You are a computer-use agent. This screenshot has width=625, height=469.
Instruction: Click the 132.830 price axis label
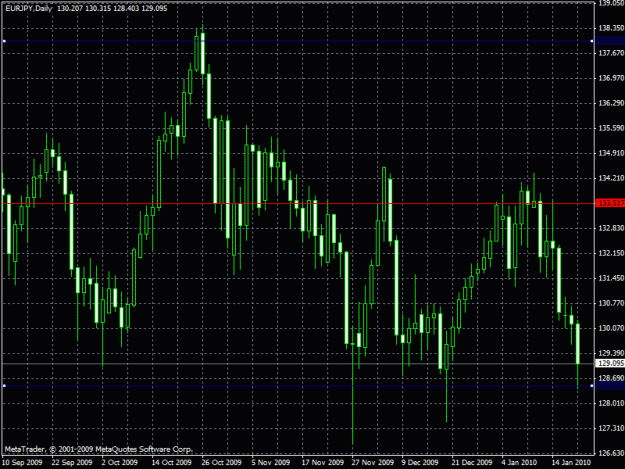click(x=611, y=228)
